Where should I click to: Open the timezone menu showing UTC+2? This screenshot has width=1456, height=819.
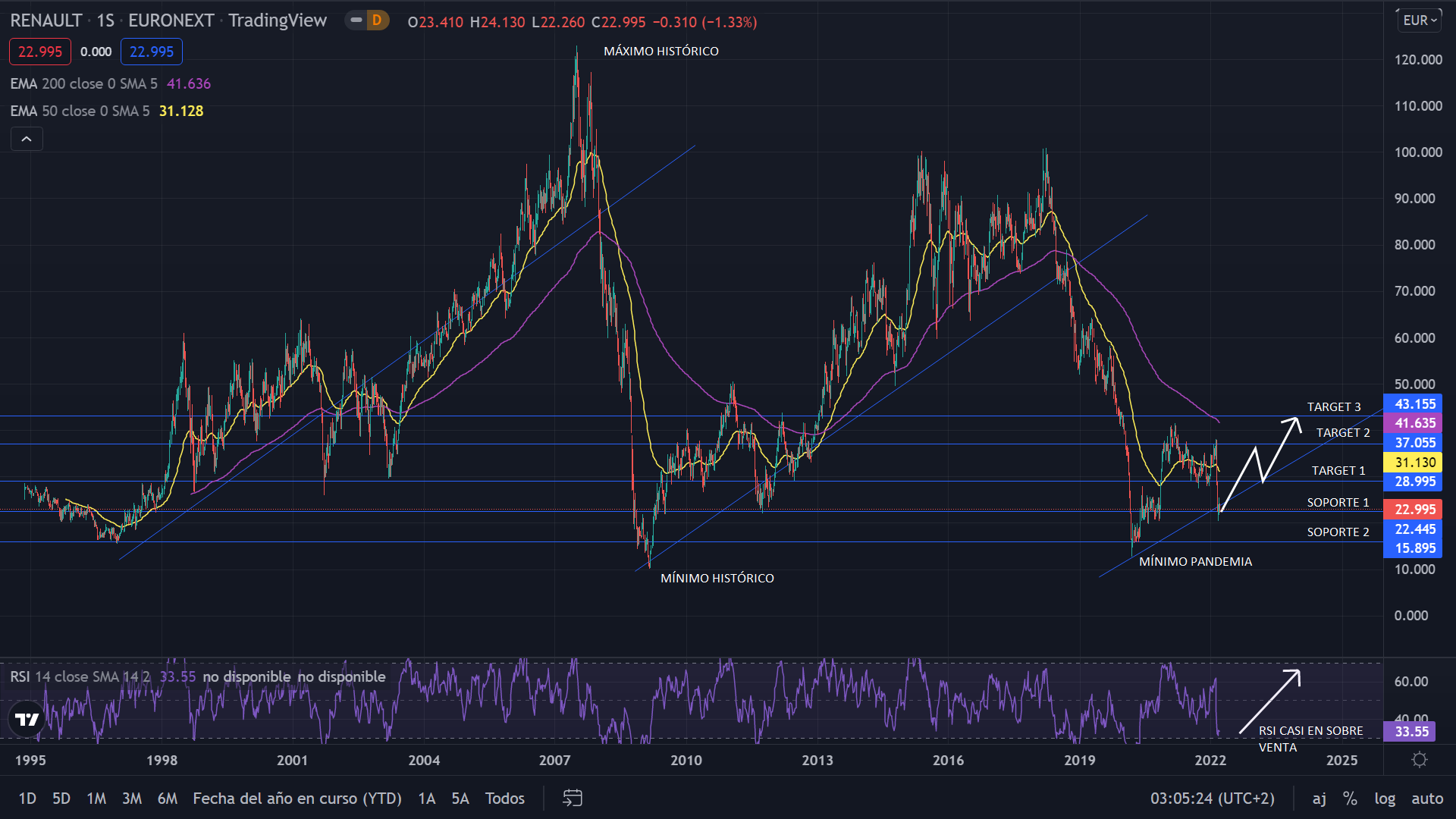pyautogui.click(x=1212, y=798)
